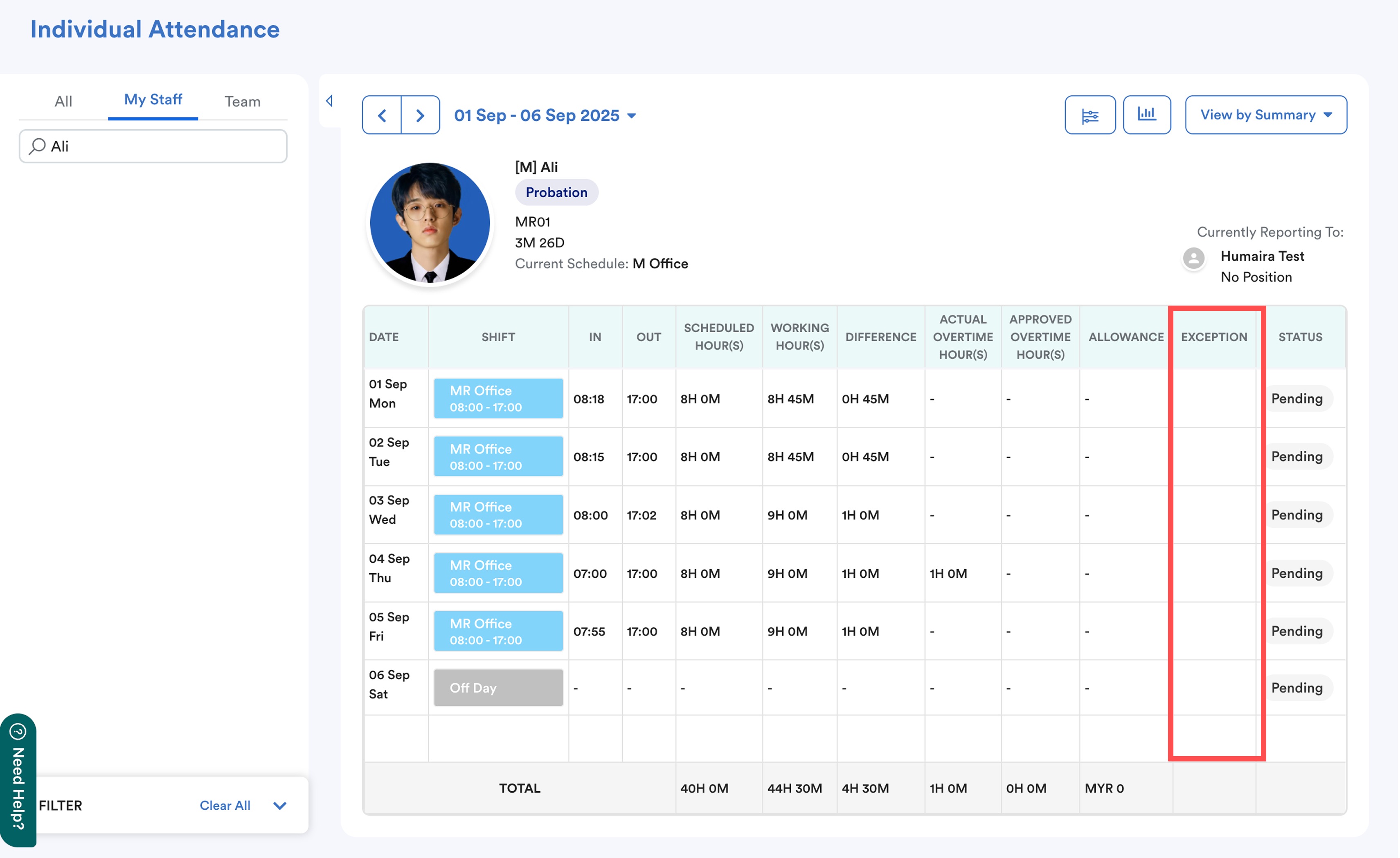Switch to the Team tab

coord(242,101)
